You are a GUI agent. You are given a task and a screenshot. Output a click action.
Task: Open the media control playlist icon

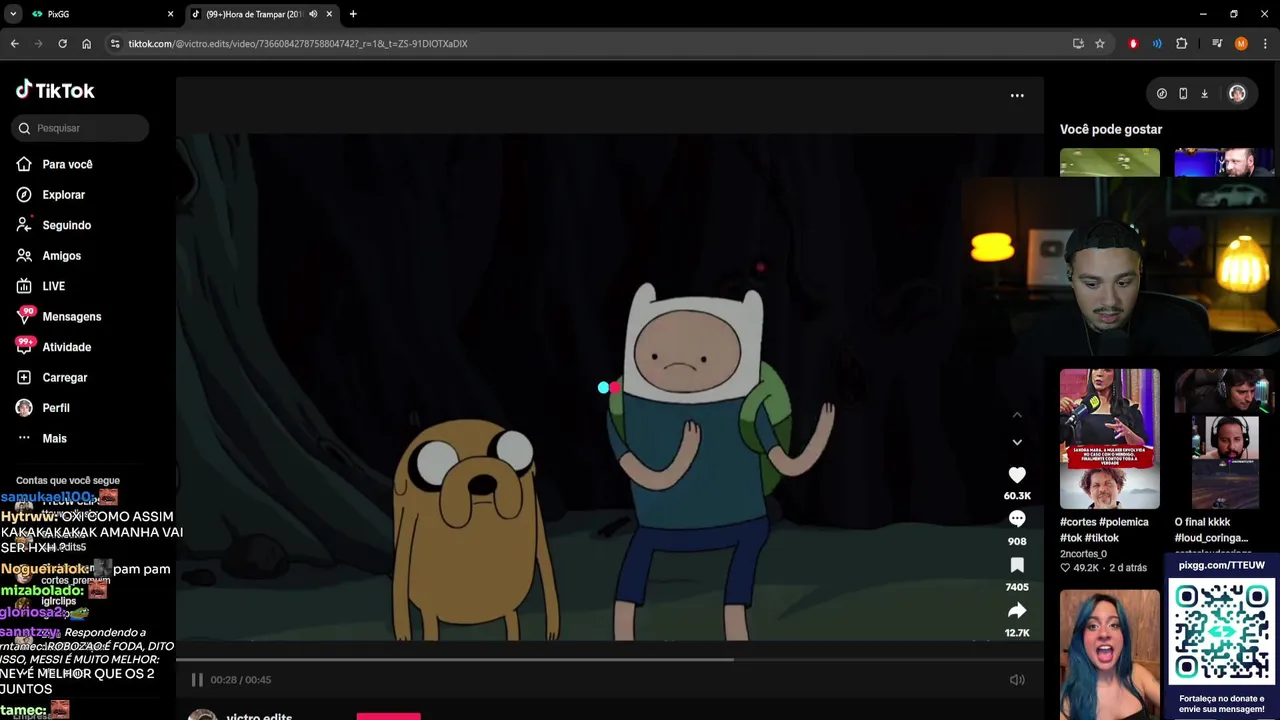tap(1217, 44)
